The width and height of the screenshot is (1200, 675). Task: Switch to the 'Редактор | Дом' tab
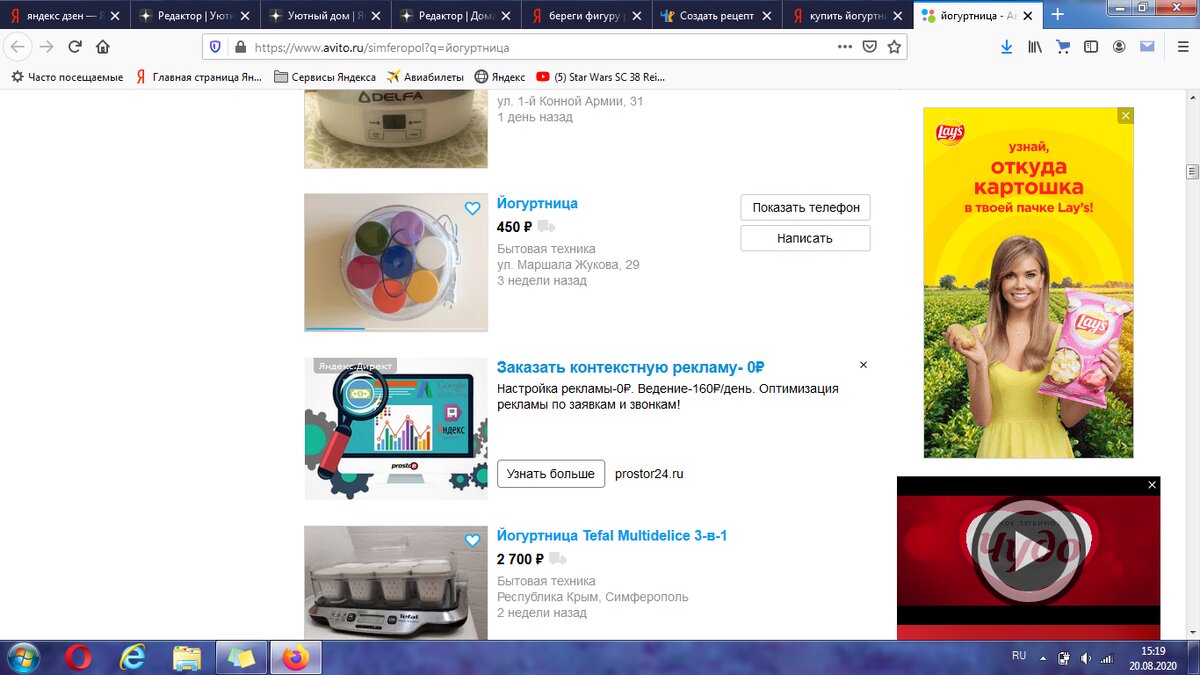457,16
